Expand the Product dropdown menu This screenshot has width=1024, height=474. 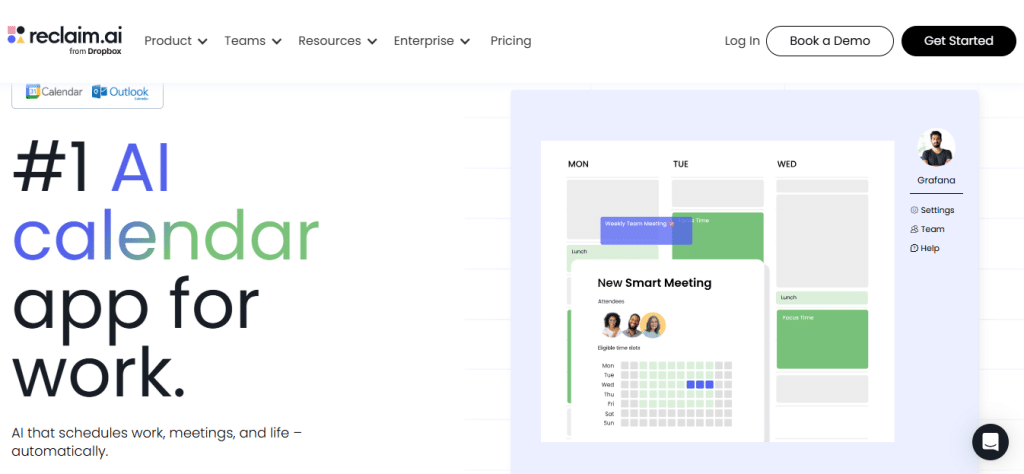click(x=176, y=40)
